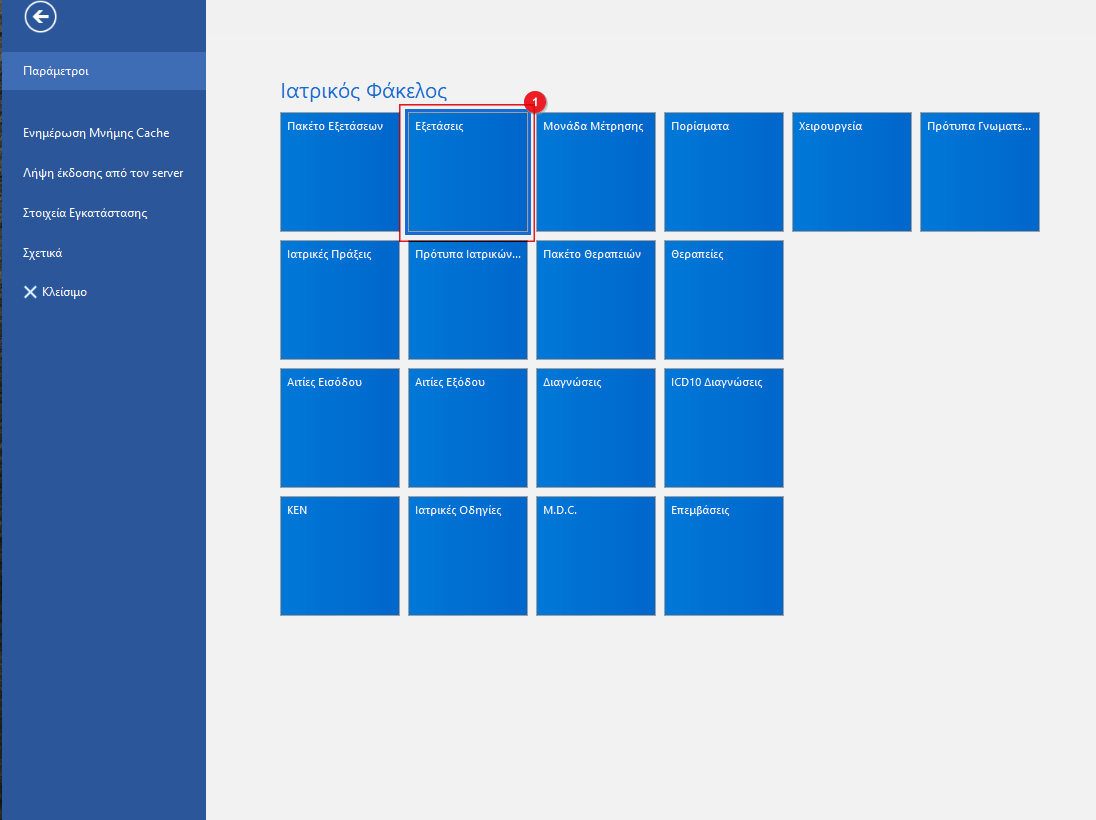This screenshot has height=820, width=1096.
Task: Click the Επεμβάσεις tile
Action: [724, 556]
